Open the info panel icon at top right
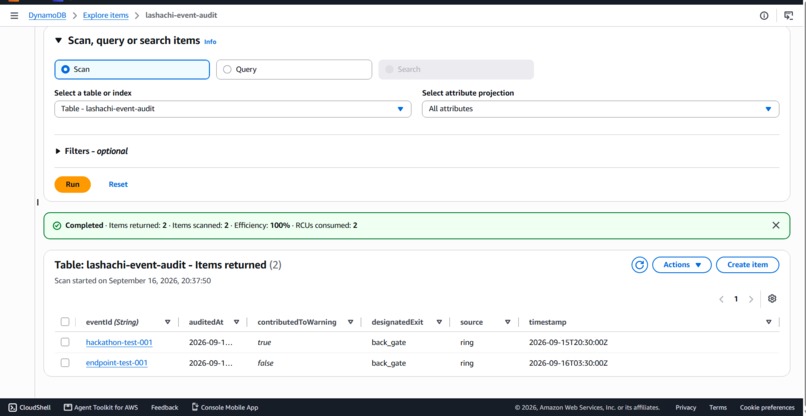This screenshot has width=806, height=416. tap(764, 16)
